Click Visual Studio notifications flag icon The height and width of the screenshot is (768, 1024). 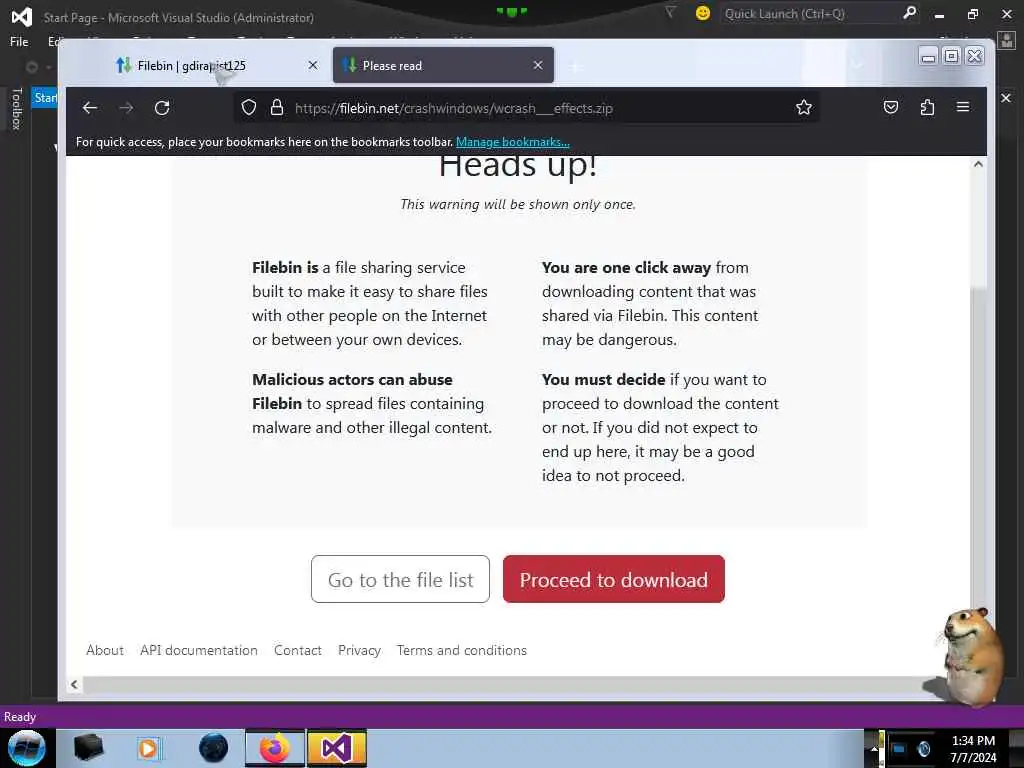click(670, 12)
